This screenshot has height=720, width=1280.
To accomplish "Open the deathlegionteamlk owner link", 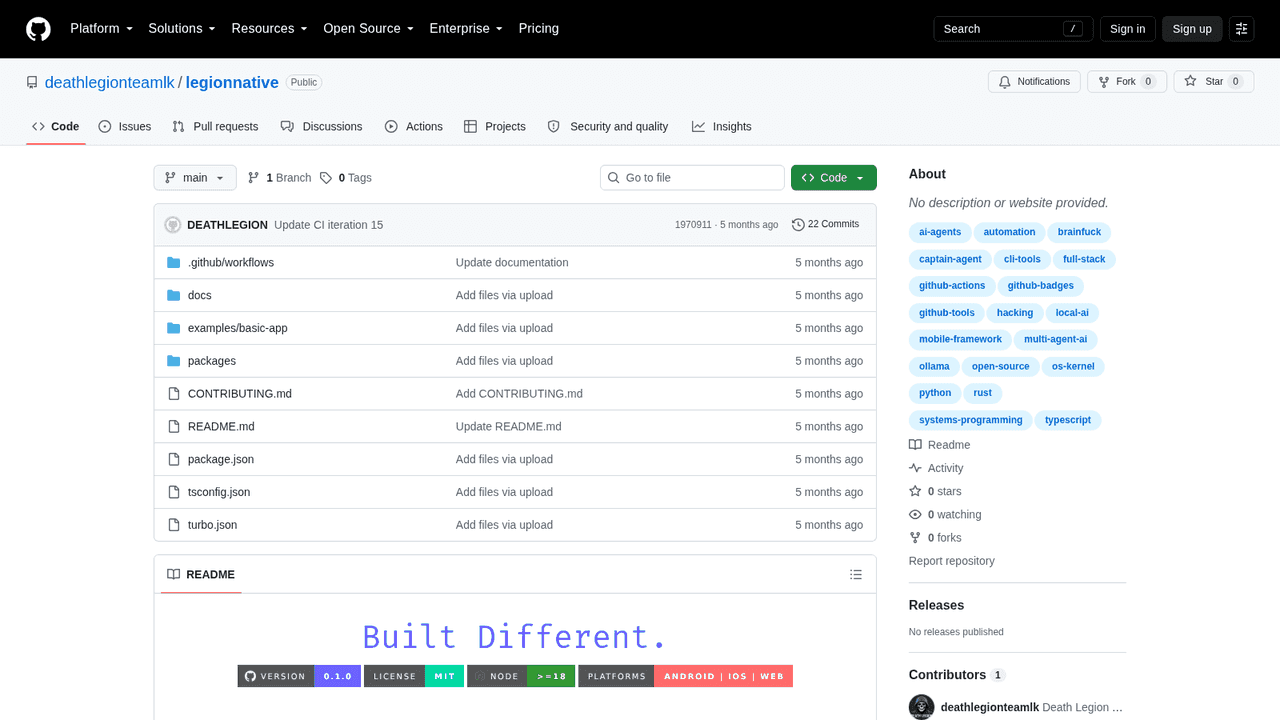I will click(110, 83).
